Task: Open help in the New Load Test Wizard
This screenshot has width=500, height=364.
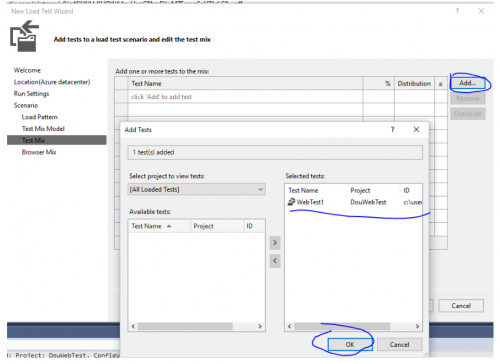Action: coord(457,11)
